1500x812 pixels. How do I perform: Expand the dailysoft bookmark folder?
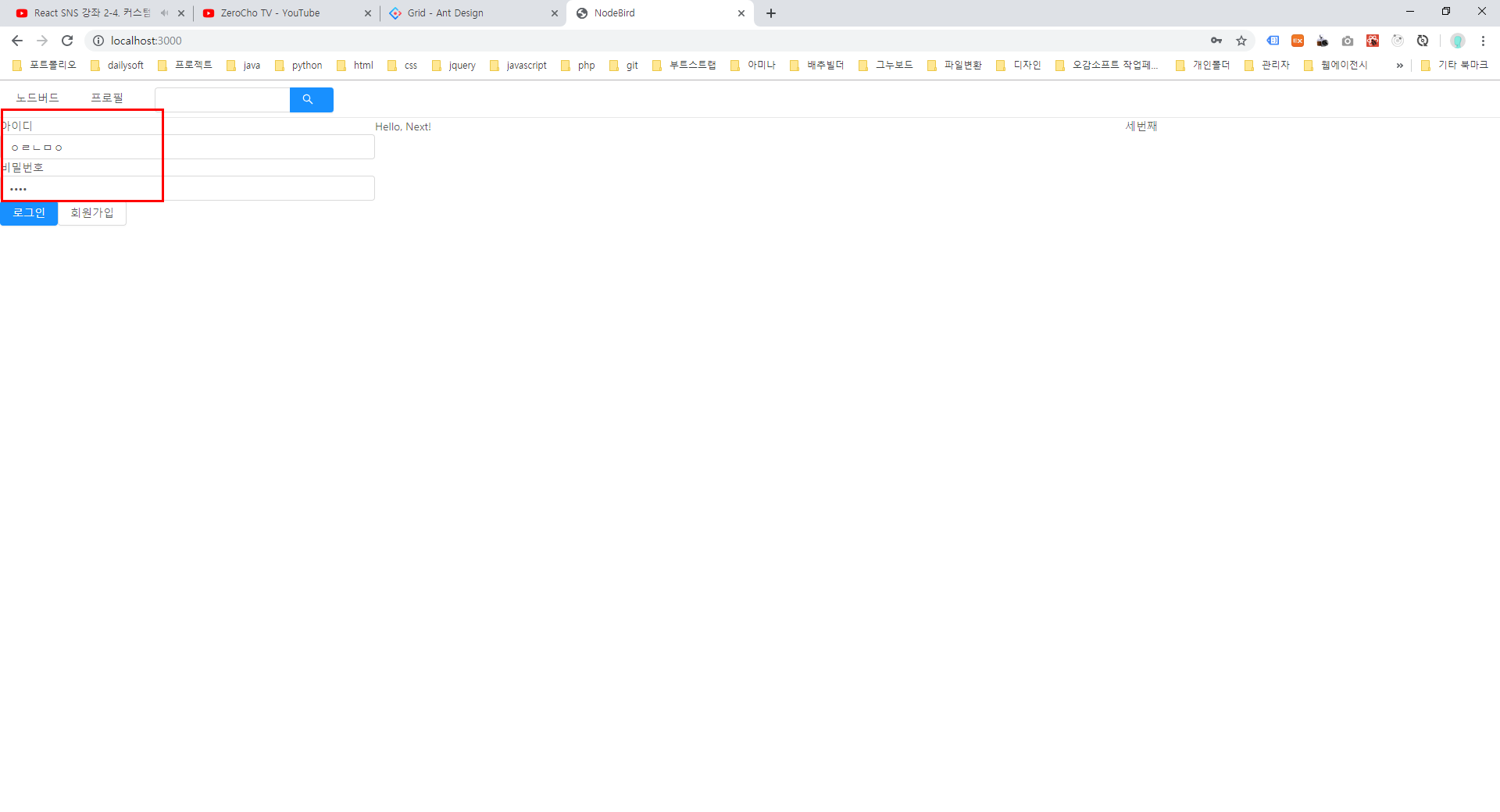(117, 66)
